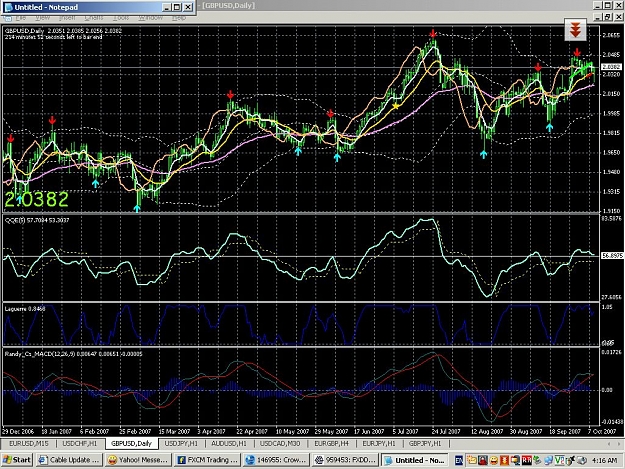Click the Yahoo smiley icon in system tray
The width and height of the screenshot is (625, 469).
click(493, 460)
